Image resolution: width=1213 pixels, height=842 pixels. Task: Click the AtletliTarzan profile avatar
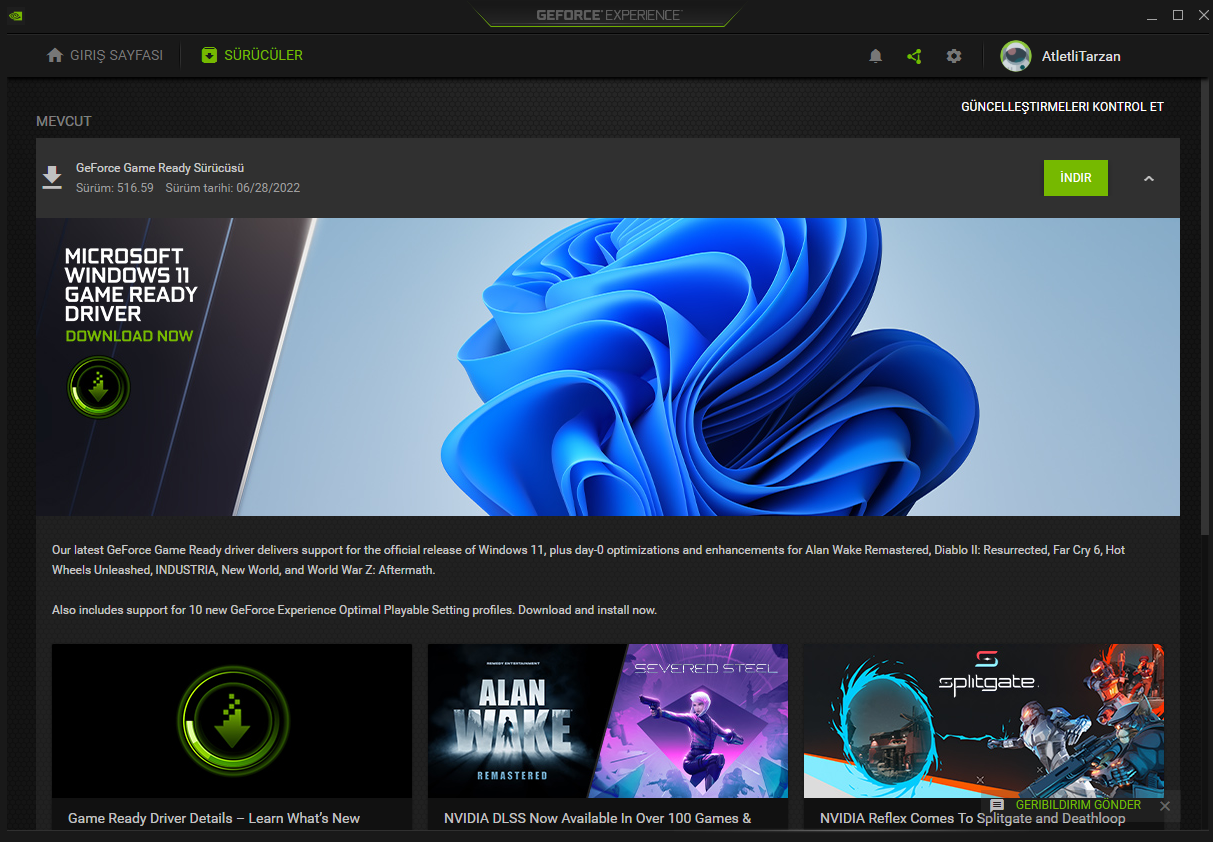[x=1016, y=56]
